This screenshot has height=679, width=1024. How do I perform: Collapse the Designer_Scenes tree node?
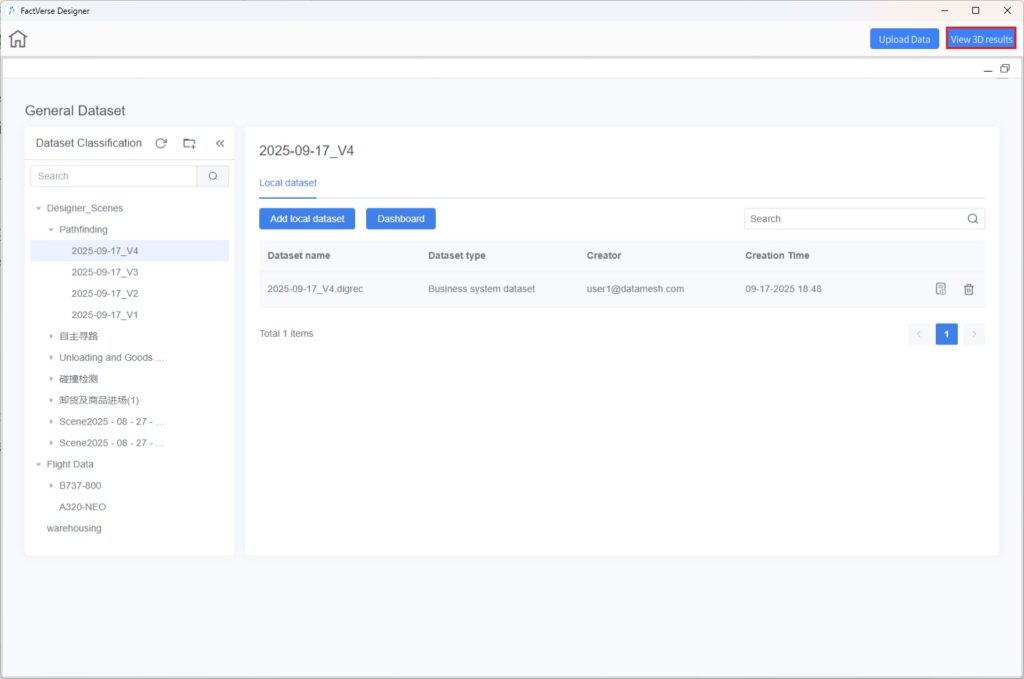click(38, 209)
